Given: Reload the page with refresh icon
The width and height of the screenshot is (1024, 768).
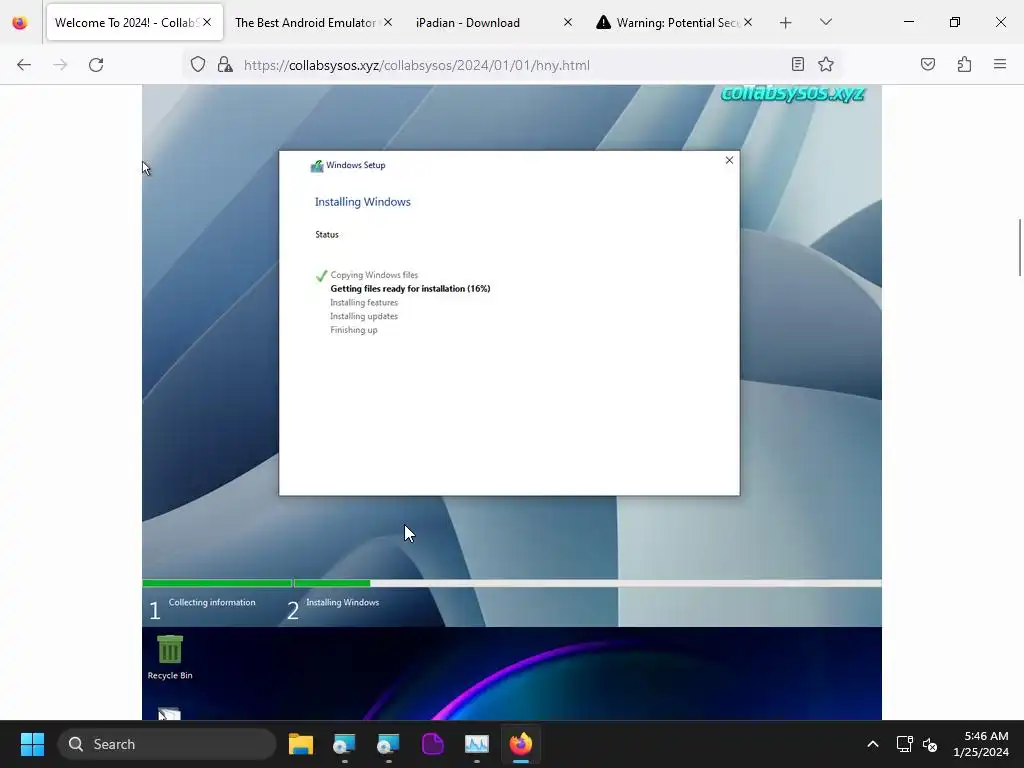Looking at the screenshot, I should pos(96,65).
